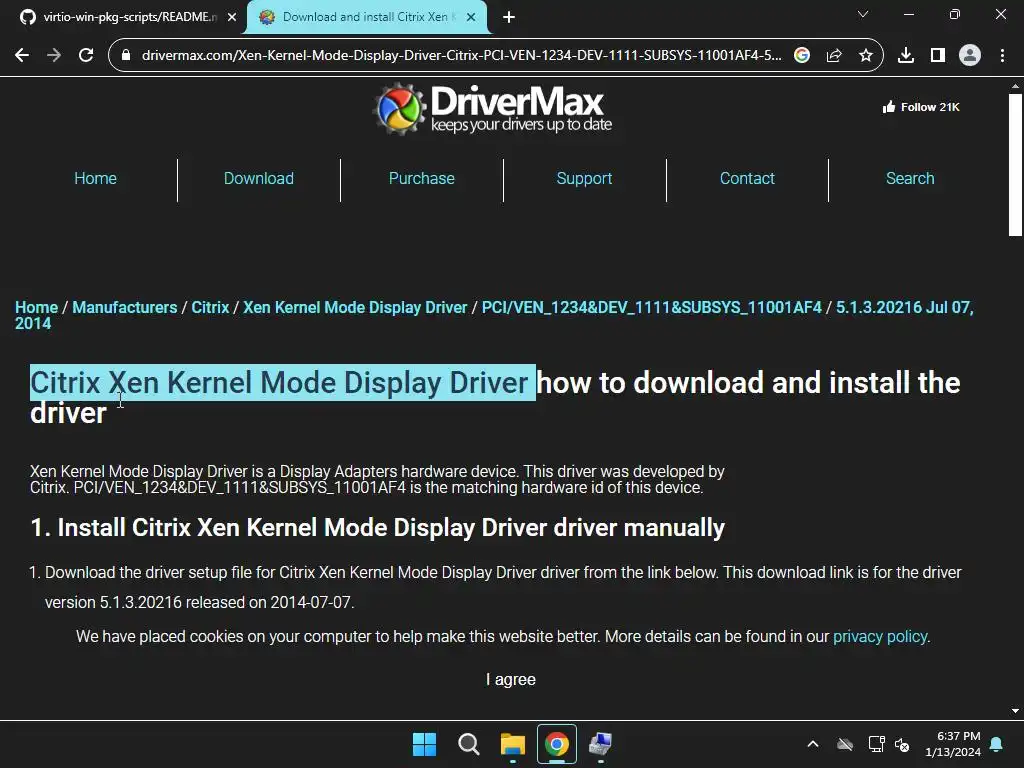Screen dimensions: 1024x768
Task: Open File Explorer from taskbar
Action: pyautogui.click(x=513, y=744)
